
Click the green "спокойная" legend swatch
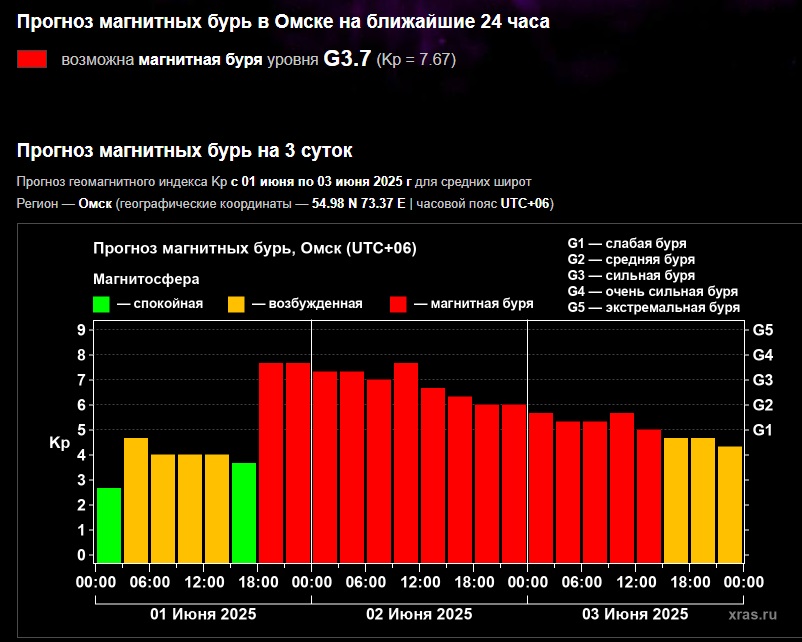point(102,304)
